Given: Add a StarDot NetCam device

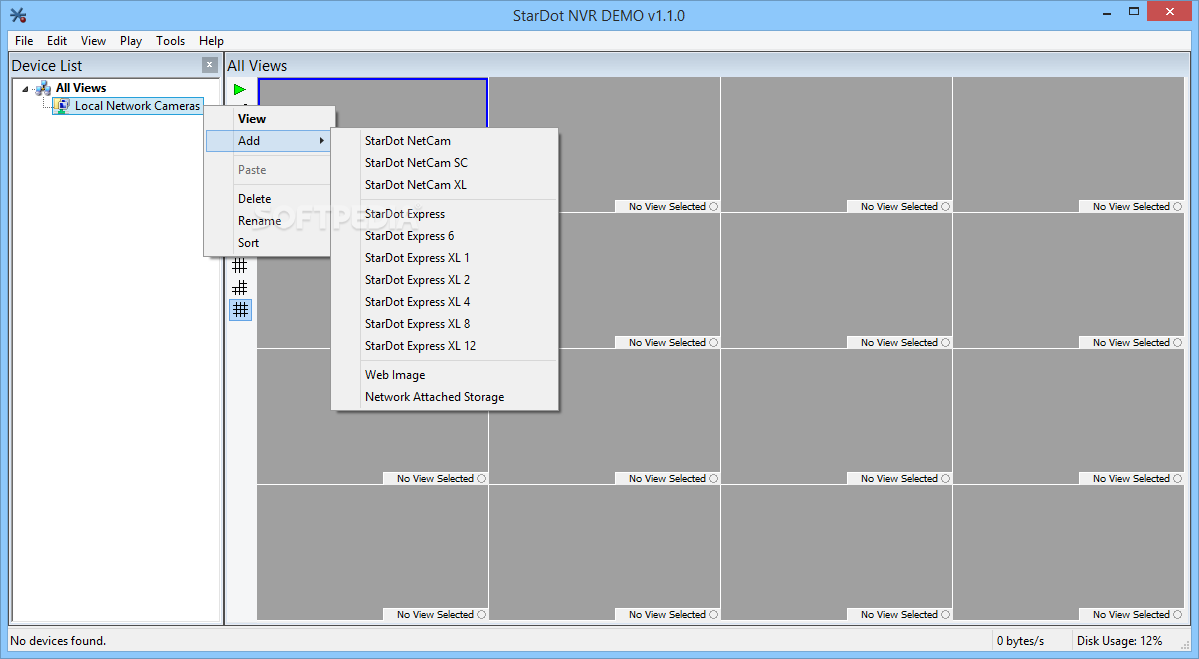Looking at the screenshot, I should pyautogui.click(x=445, y=141).
